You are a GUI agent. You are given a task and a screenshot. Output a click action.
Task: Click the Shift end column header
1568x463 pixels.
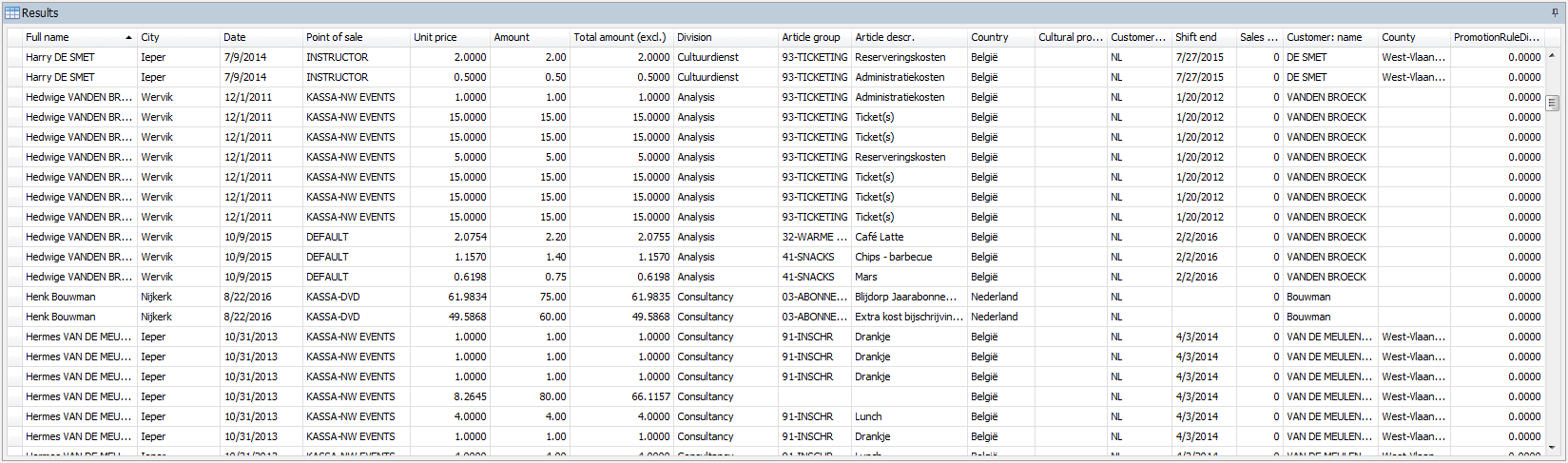click(1202, 38)
